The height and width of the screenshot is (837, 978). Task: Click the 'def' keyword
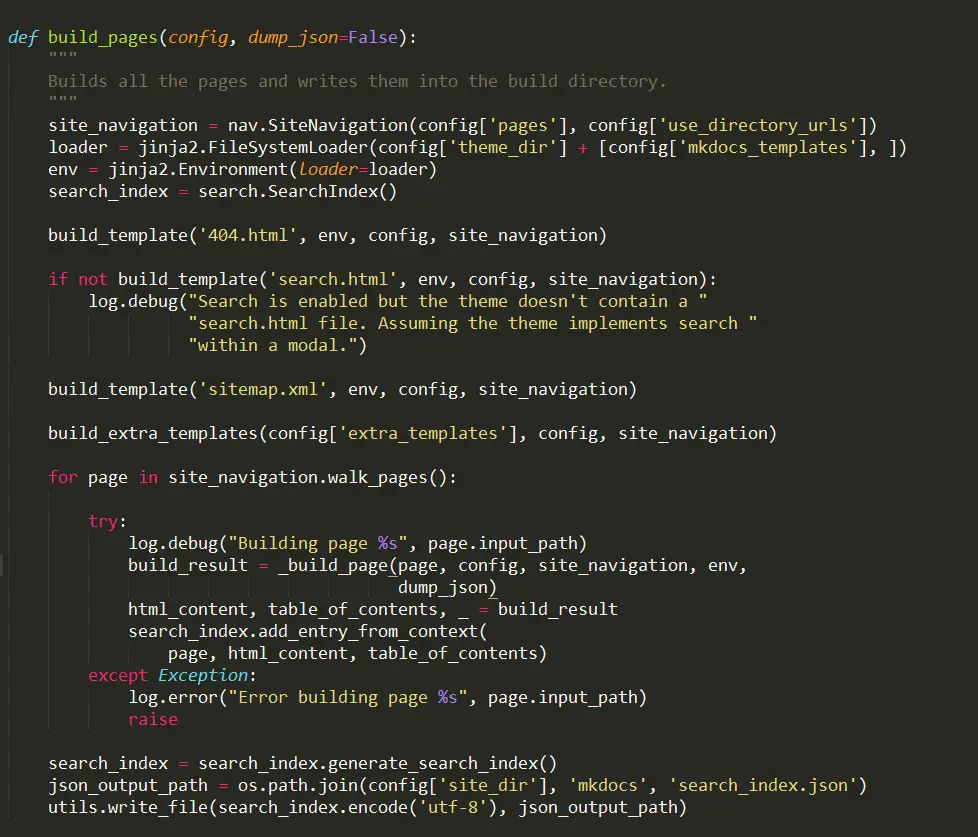click(x=23, y=37)
